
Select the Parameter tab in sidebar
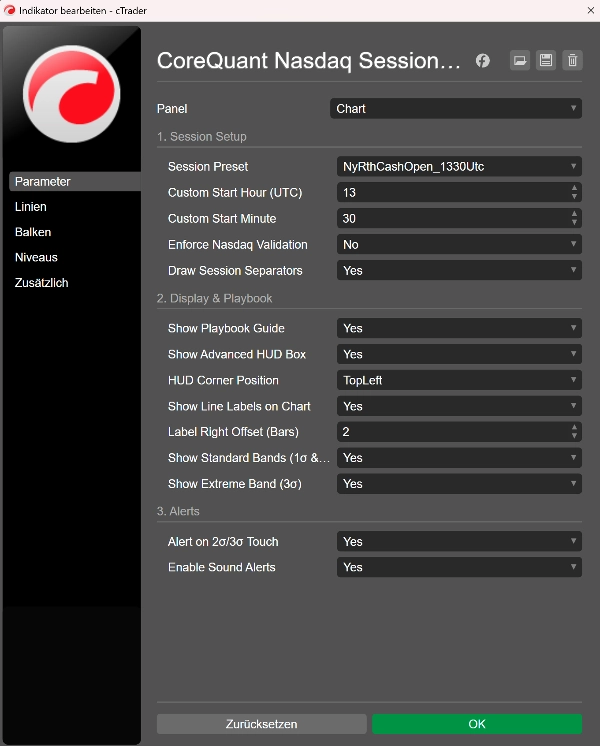point(75,182)
